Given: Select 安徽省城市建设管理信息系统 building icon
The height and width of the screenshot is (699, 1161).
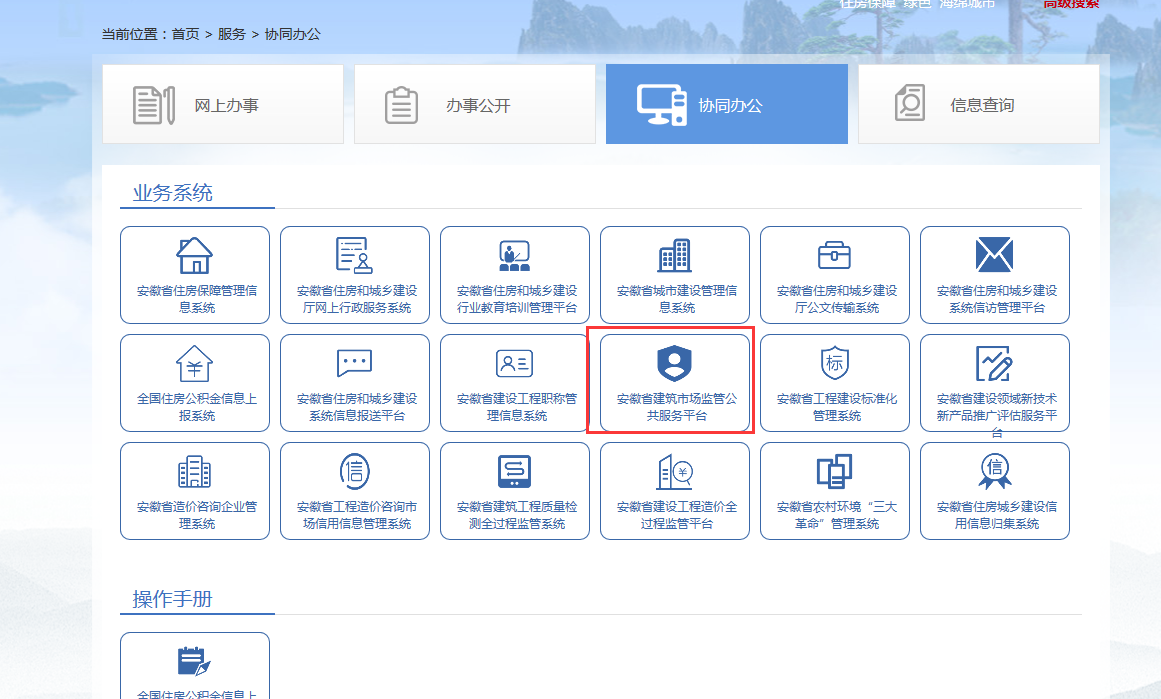Looking at the screenshot, I should pyautogui.click(x=674, y=256).
